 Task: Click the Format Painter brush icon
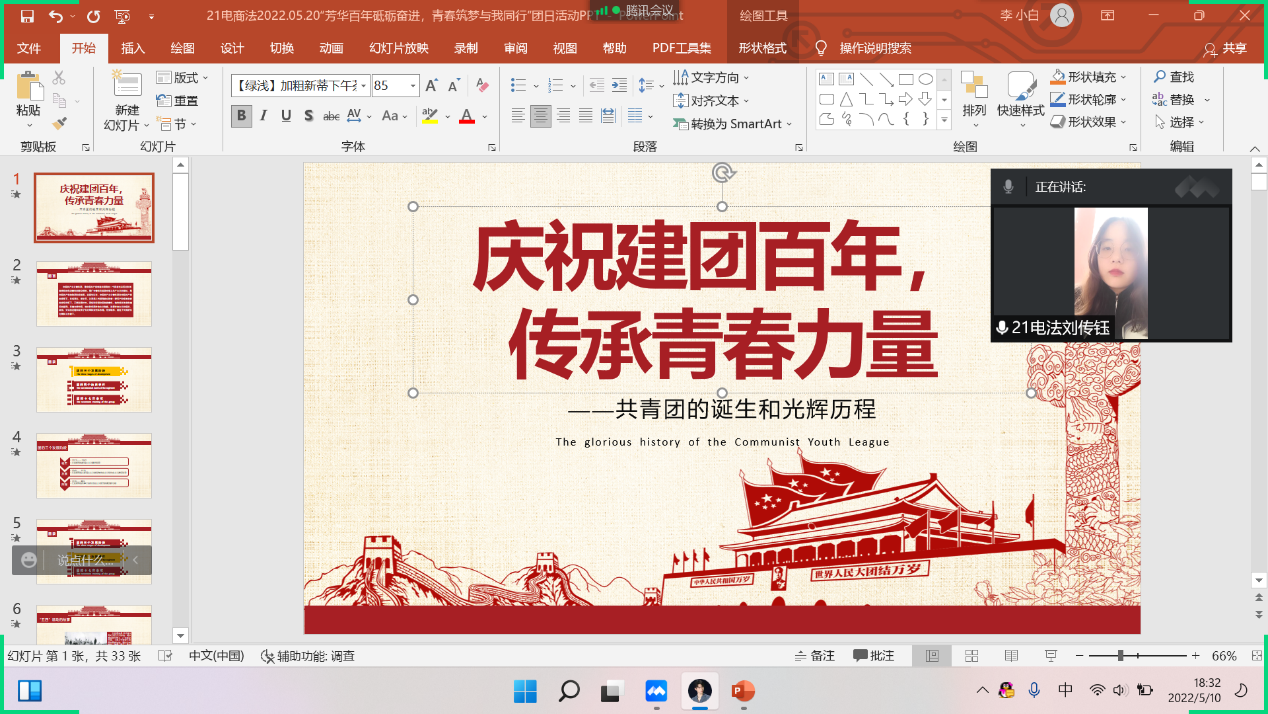click(x=59, y=123)
